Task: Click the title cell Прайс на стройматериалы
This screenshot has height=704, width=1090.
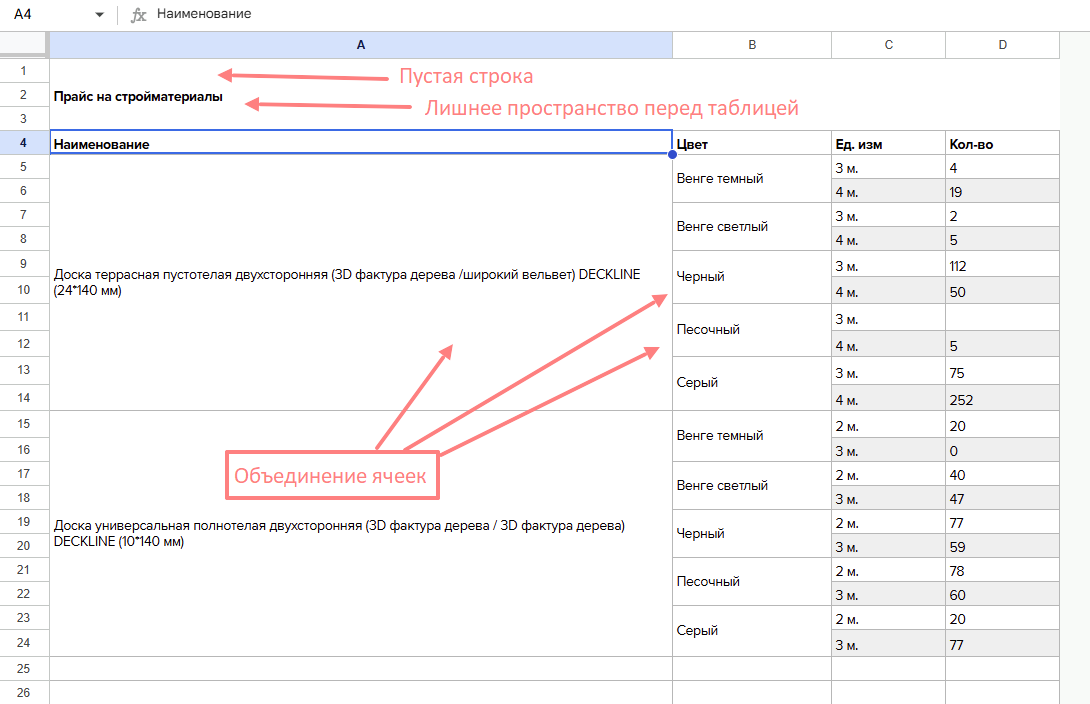Action: [x=138, y=97]
